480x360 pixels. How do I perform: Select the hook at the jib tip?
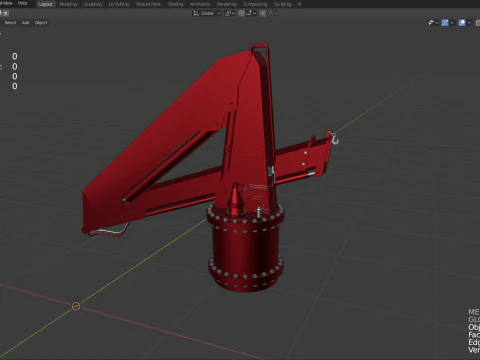[334, 140]
